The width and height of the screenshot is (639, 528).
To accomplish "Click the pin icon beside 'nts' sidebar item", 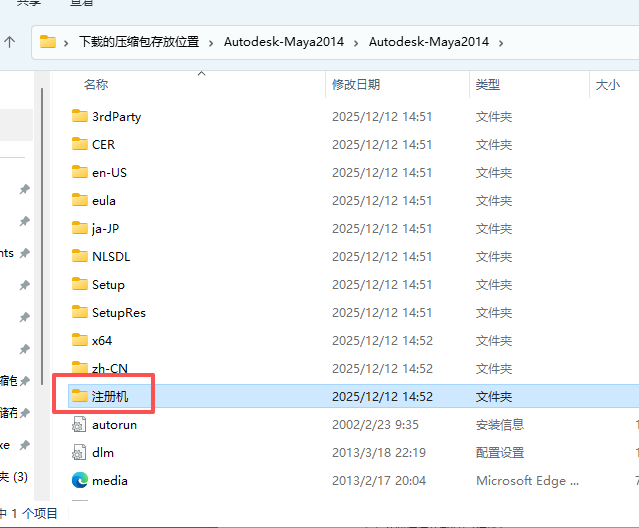I will (x=25, y=253).
